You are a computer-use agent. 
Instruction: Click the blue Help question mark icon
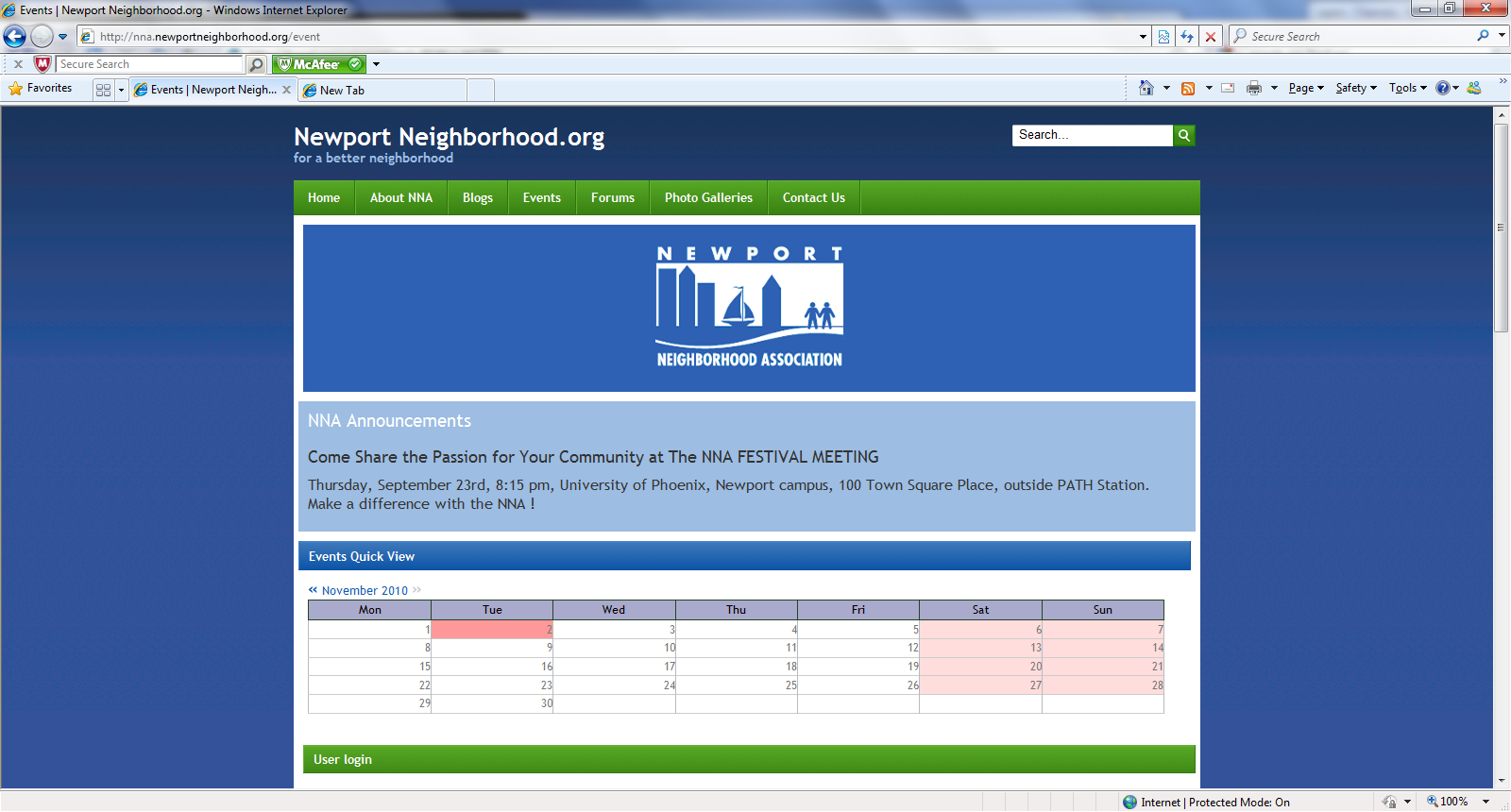click(1443, 88)
